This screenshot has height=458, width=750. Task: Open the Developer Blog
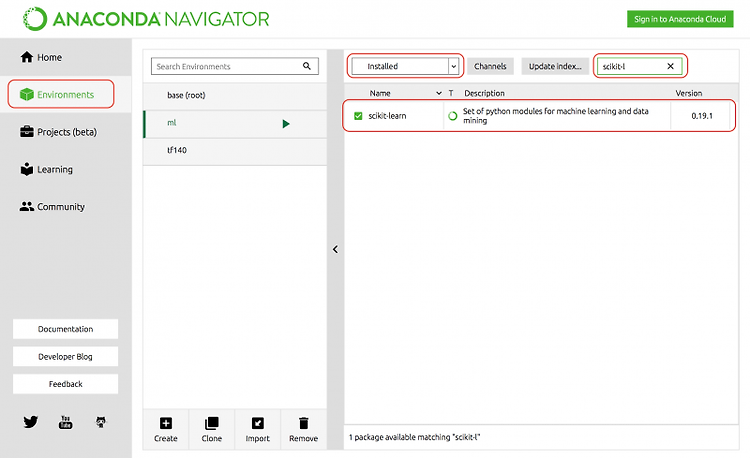coord(66,357)
